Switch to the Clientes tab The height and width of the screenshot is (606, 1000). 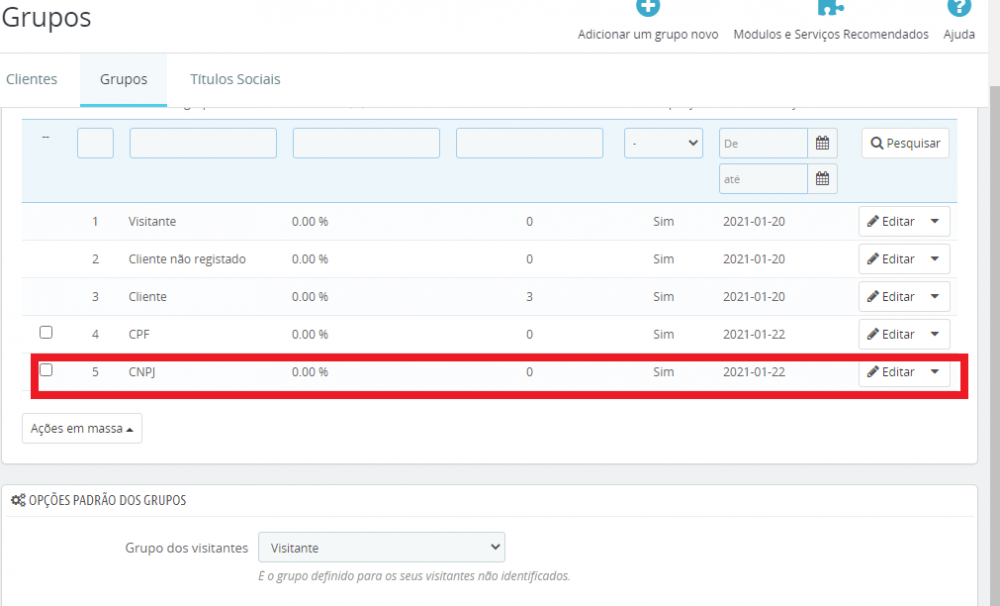tap(31, 79)
